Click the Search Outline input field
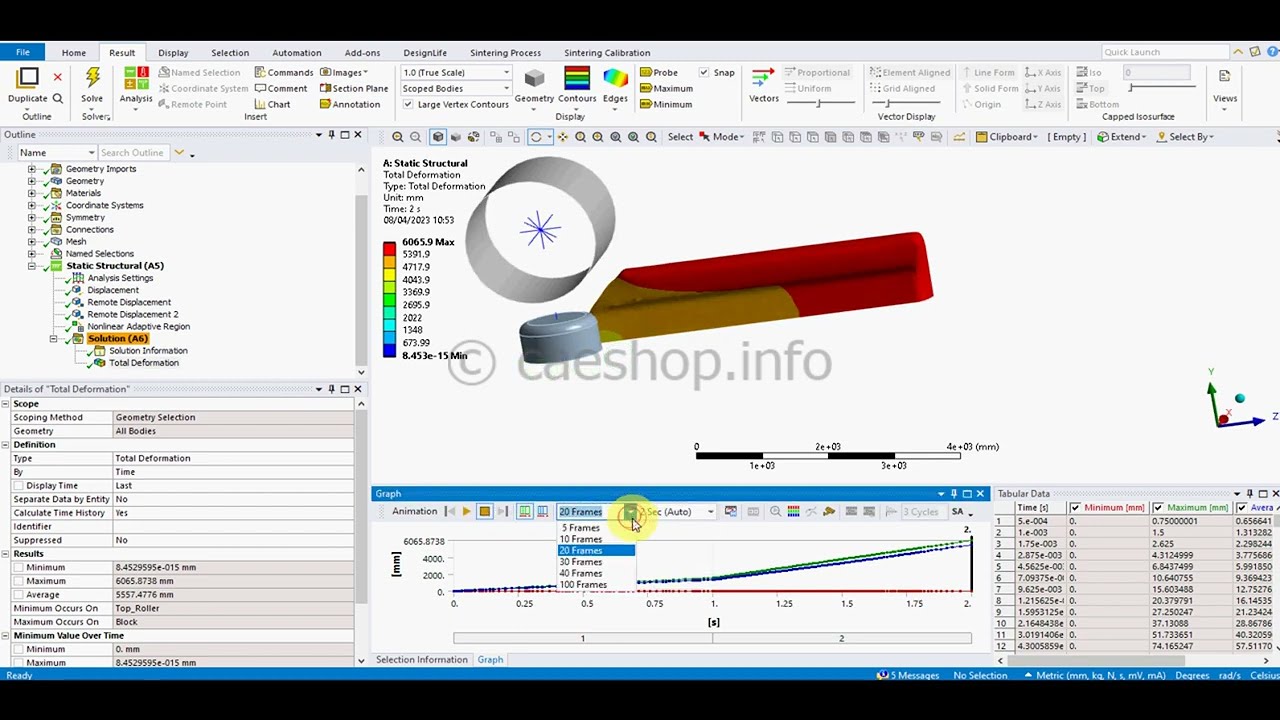1280x720 pixels. pos(135,153)
